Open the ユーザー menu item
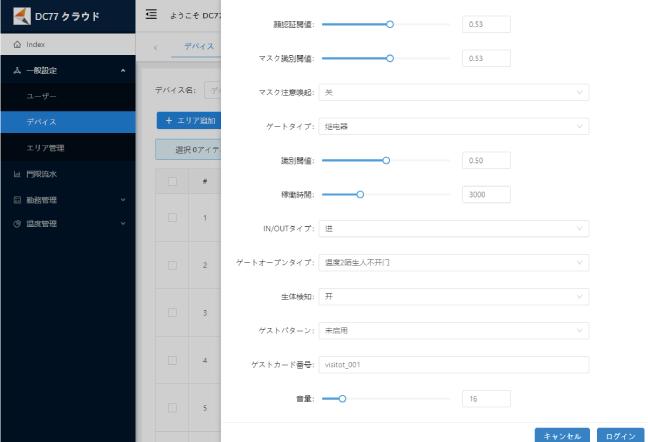The width and height of the screenshot is (648, 442). (x=42, y=97)
